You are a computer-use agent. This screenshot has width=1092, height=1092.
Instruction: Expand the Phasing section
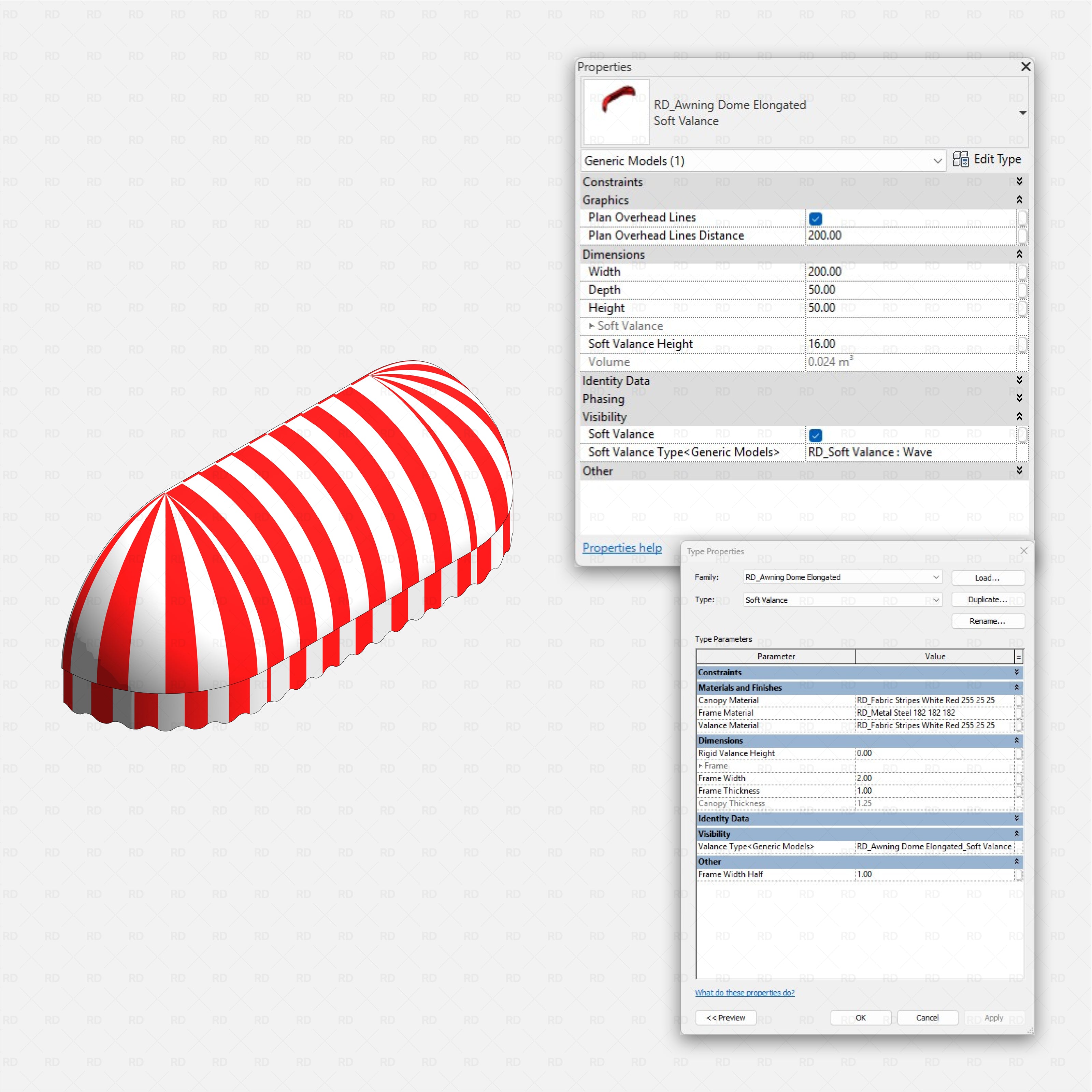1019,399
